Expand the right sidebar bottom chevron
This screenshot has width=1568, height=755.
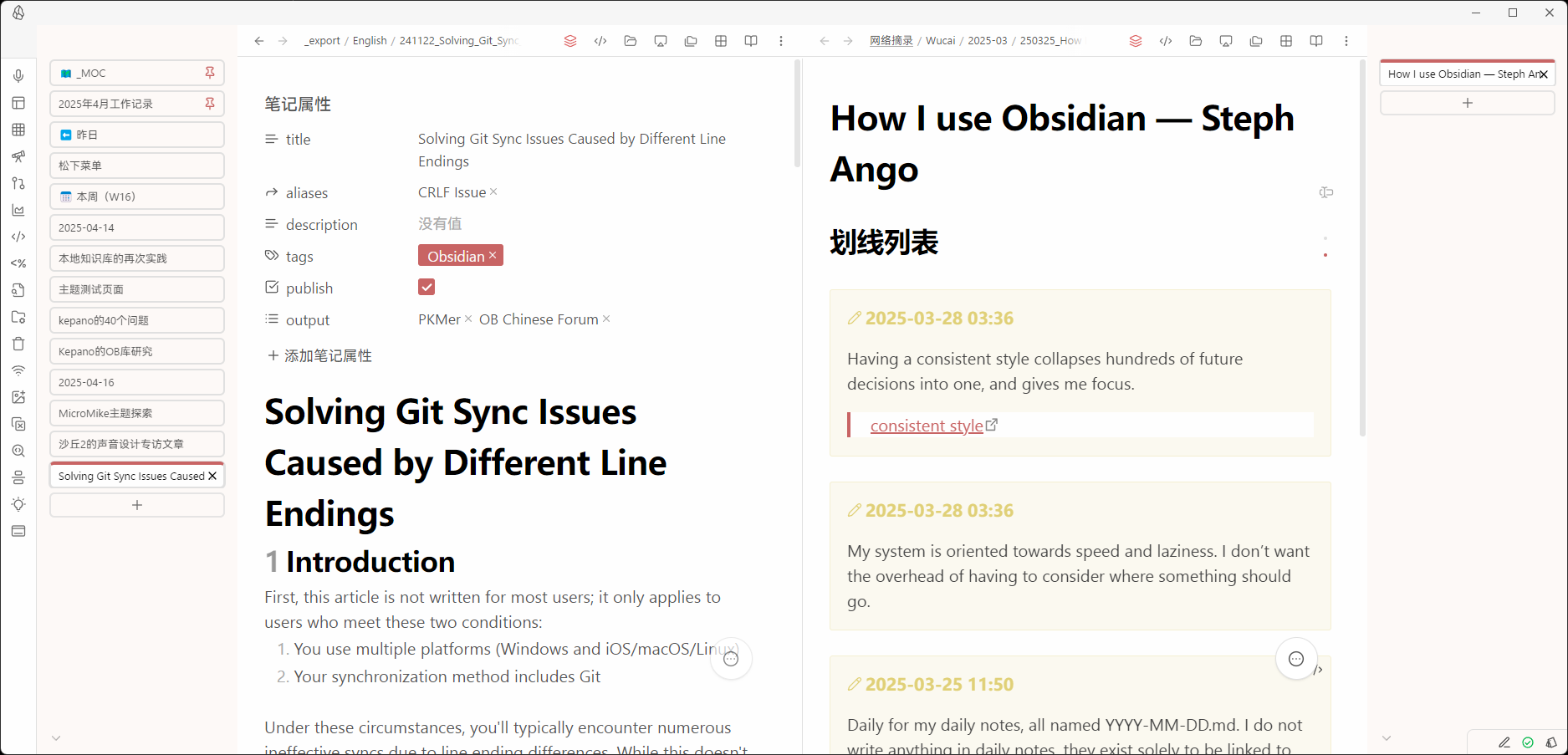pyautogui.click(x=1387, y=738)
